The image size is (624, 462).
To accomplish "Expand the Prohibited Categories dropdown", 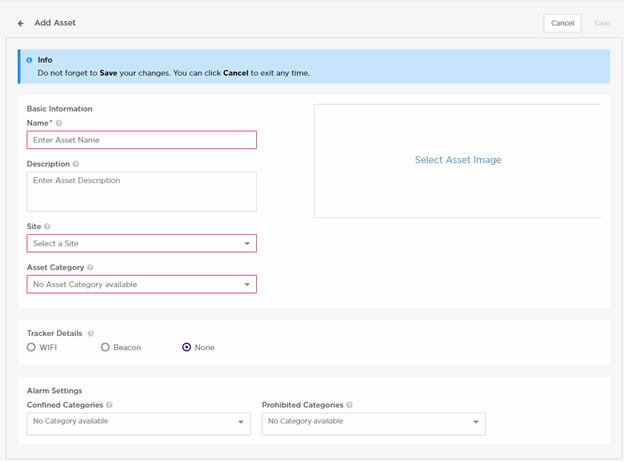I will point(373,422).
